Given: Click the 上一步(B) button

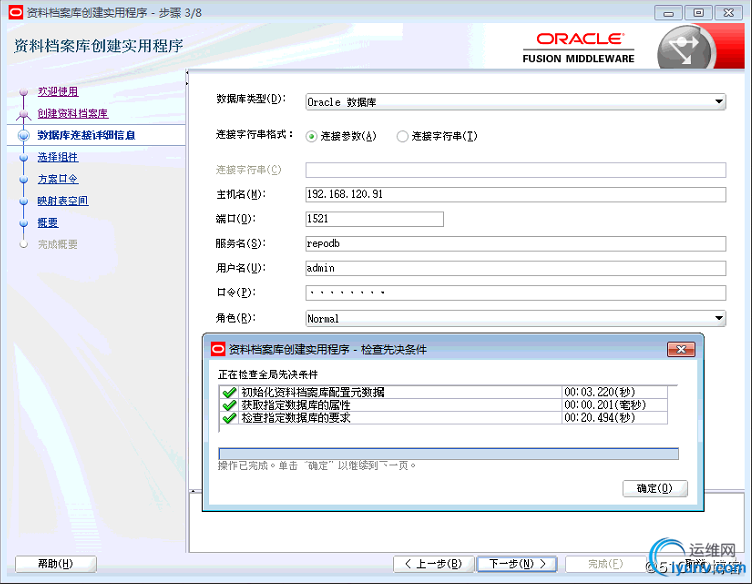Looking at the screenshot, I should point(434,564).
